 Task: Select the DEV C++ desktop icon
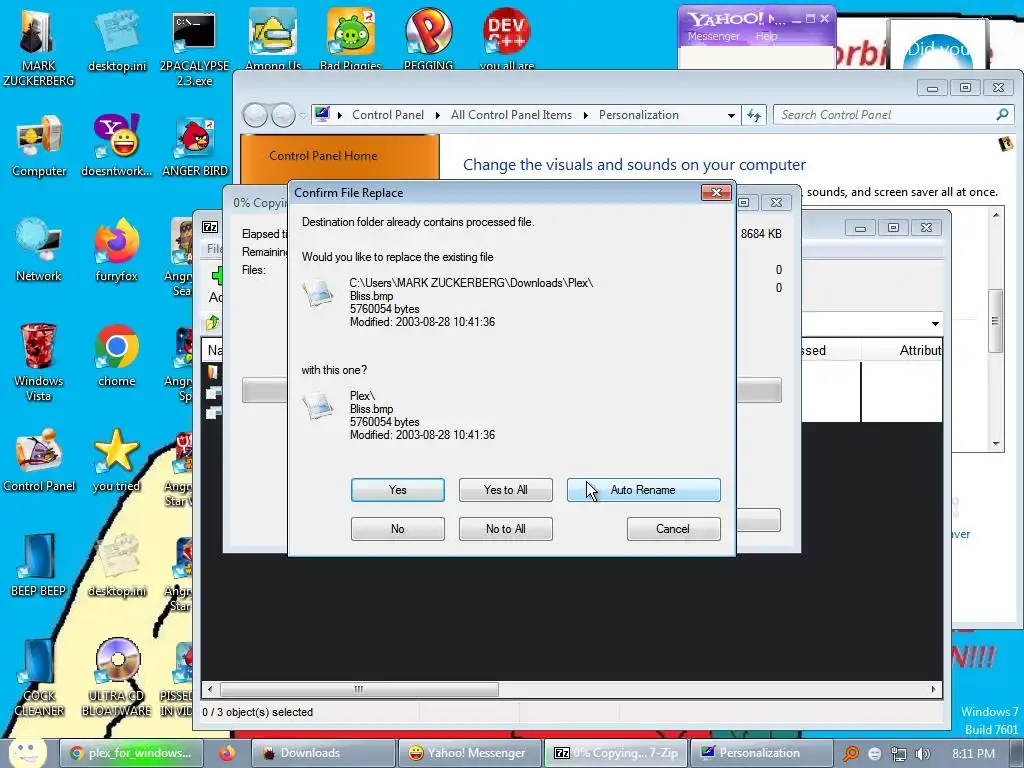pos(507,38)
